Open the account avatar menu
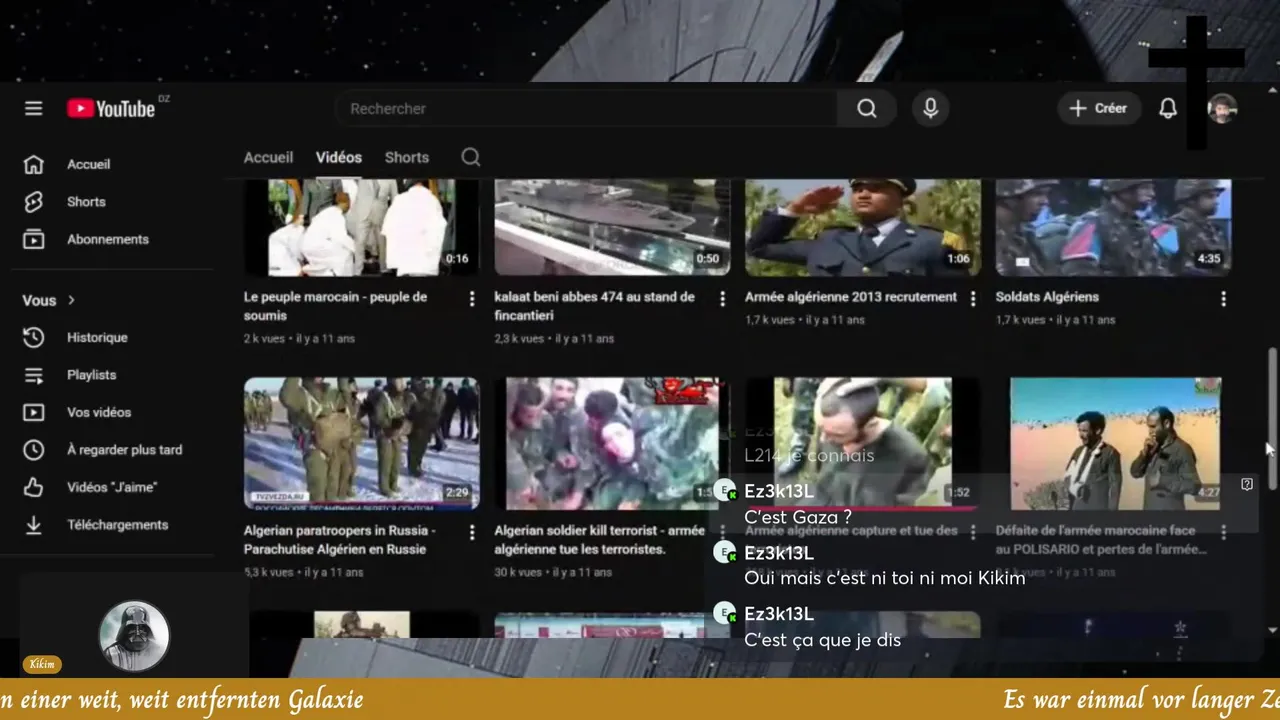This screenshot has width=1280, height=720. pyautogui.click(x=1222, y=108)
